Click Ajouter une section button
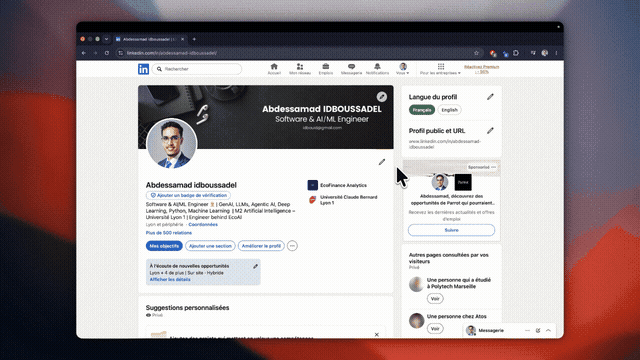The height and width of the screenshot is (360, 640). pos(210,246)
